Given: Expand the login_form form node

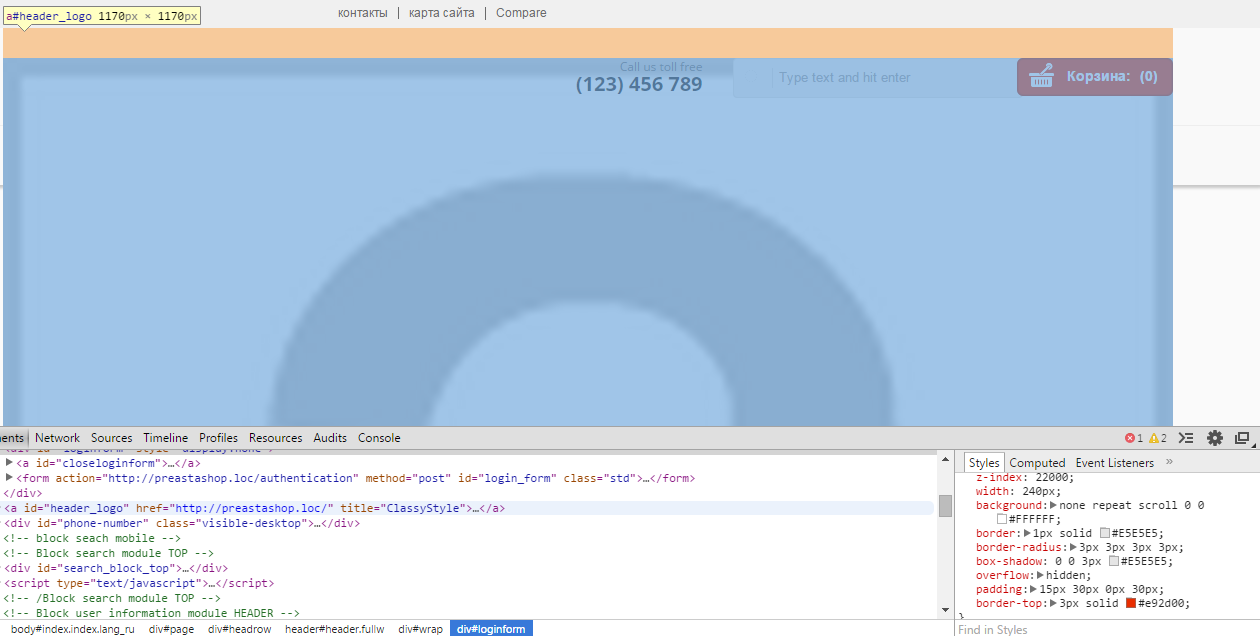Looking at the screenshot, I should coord(9,478).
